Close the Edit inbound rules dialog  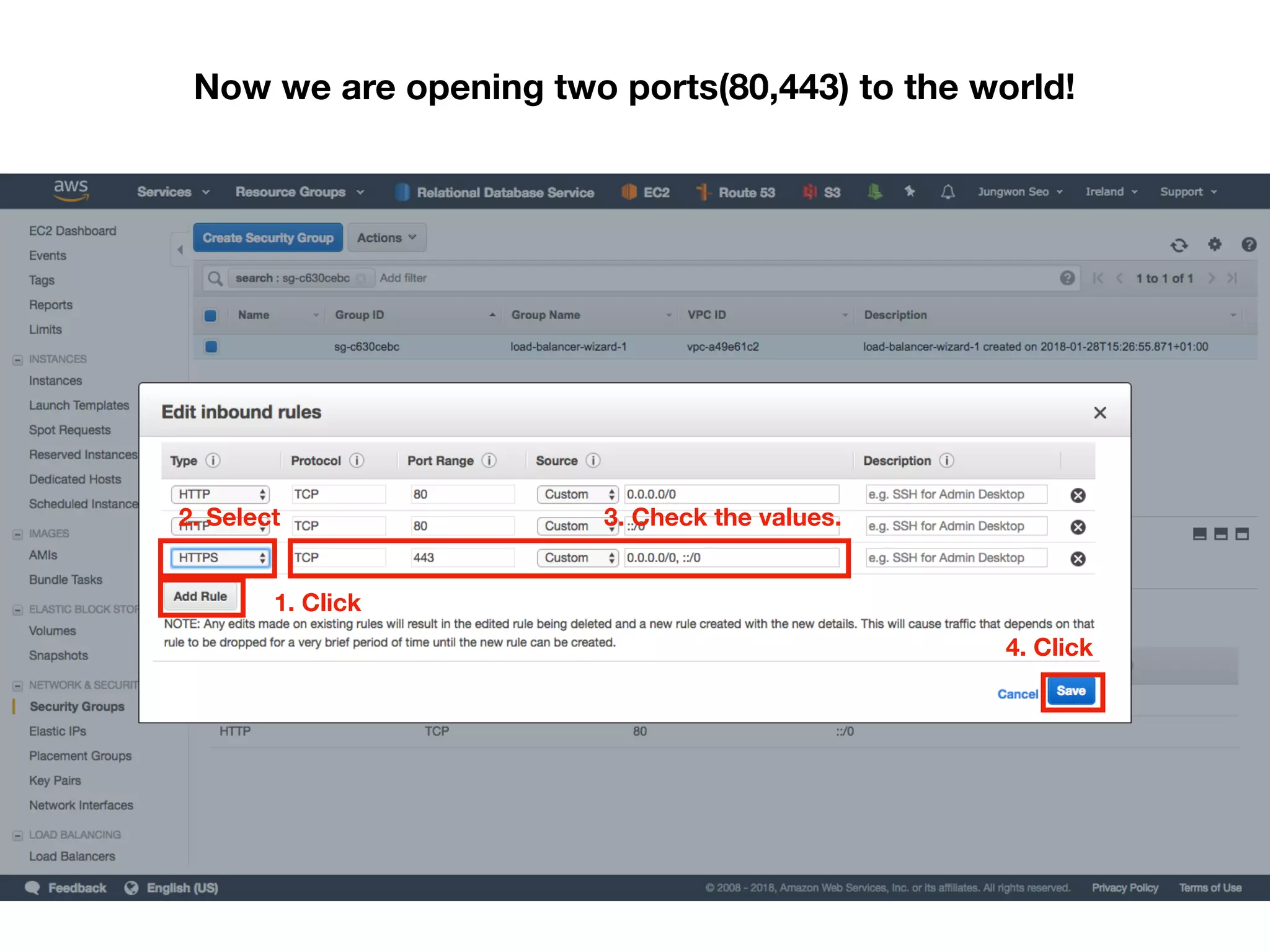click(1100, 413)
